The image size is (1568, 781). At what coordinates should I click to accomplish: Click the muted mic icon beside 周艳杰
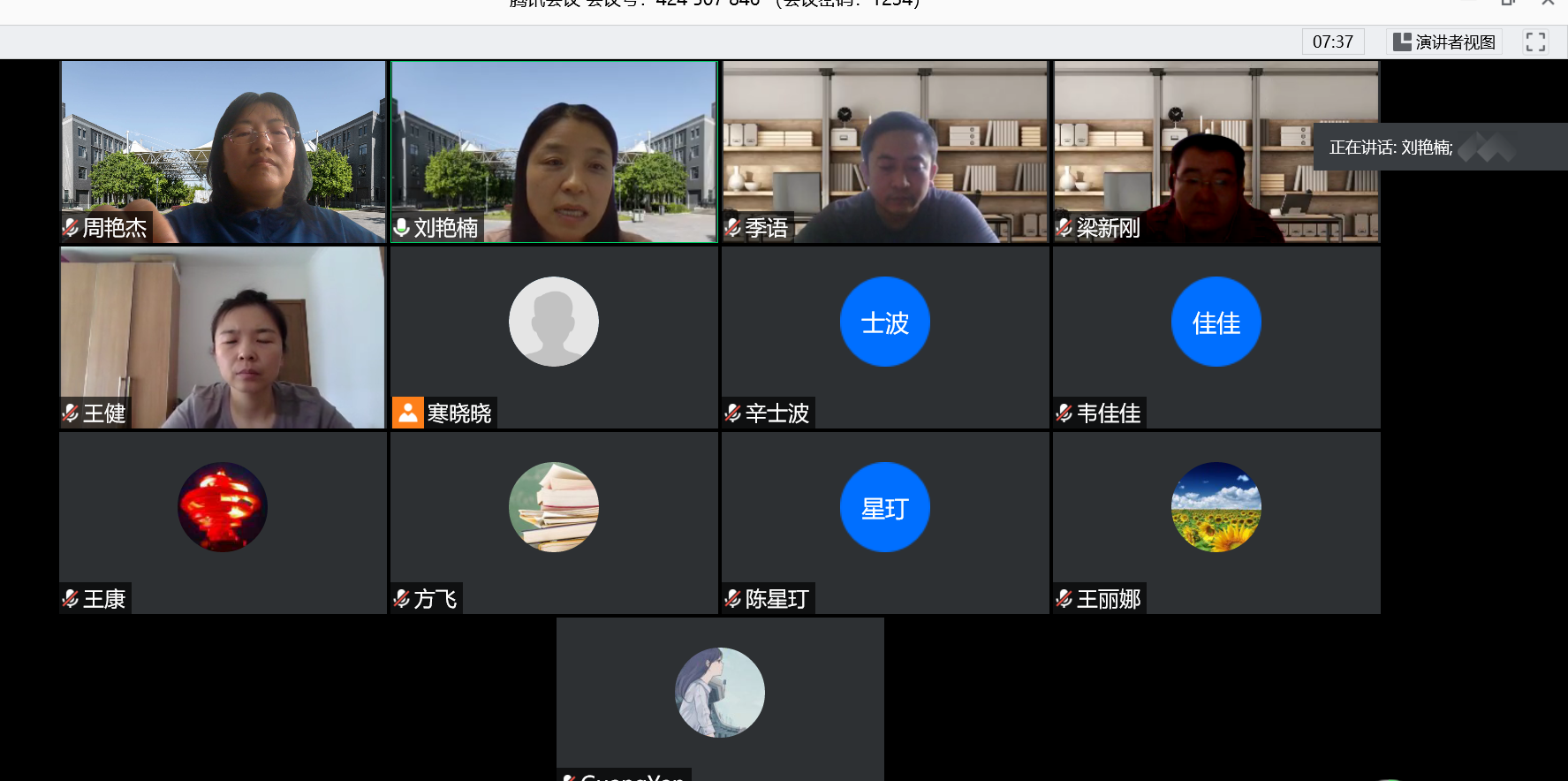click(x=71, y=228)
